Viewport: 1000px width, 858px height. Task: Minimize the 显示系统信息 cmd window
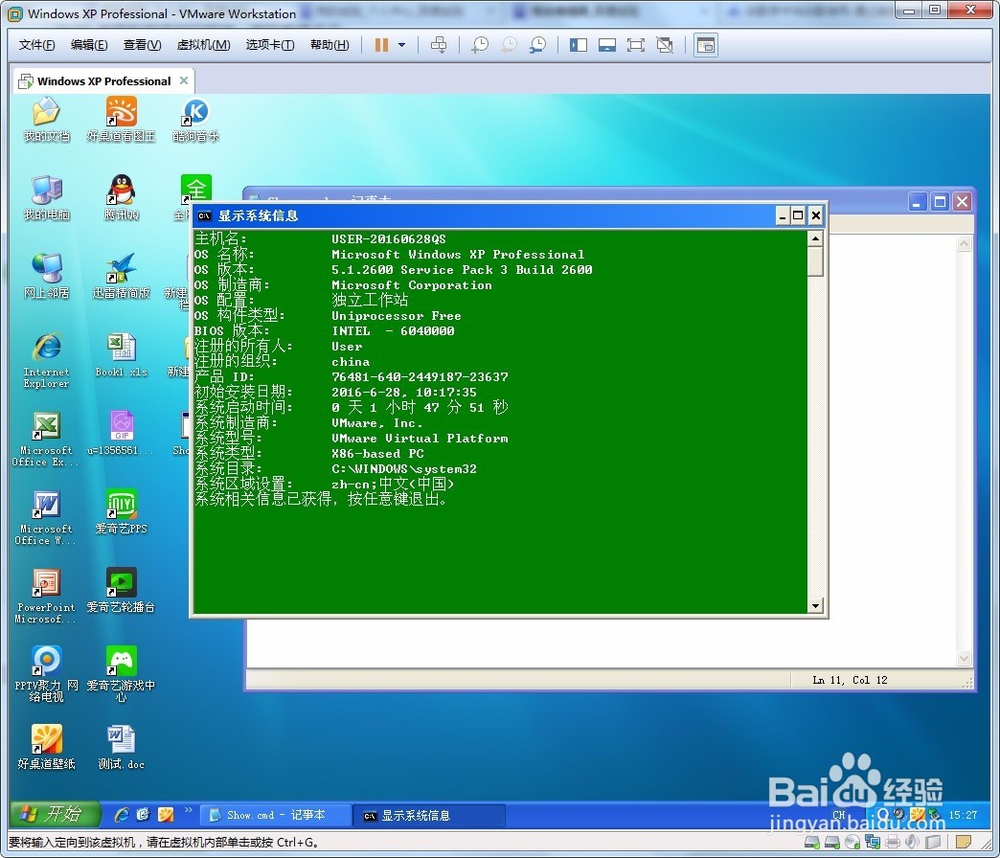(x=783, y=216)
